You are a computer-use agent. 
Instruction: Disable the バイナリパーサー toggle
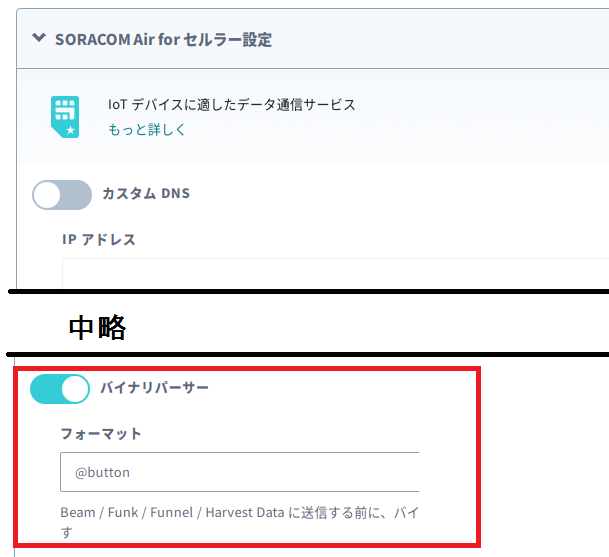tap(60, 389)
